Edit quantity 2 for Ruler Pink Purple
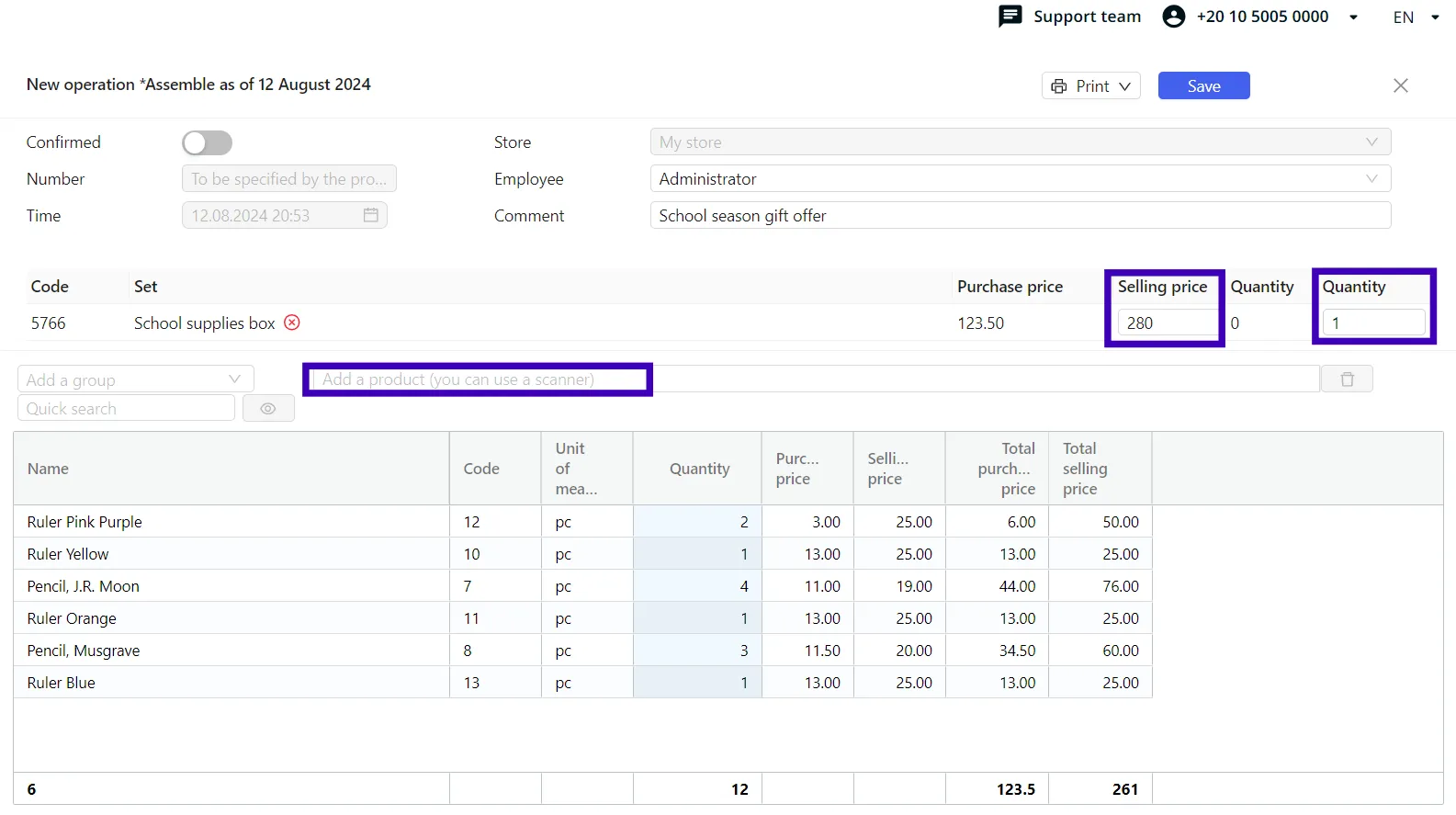 697,521
